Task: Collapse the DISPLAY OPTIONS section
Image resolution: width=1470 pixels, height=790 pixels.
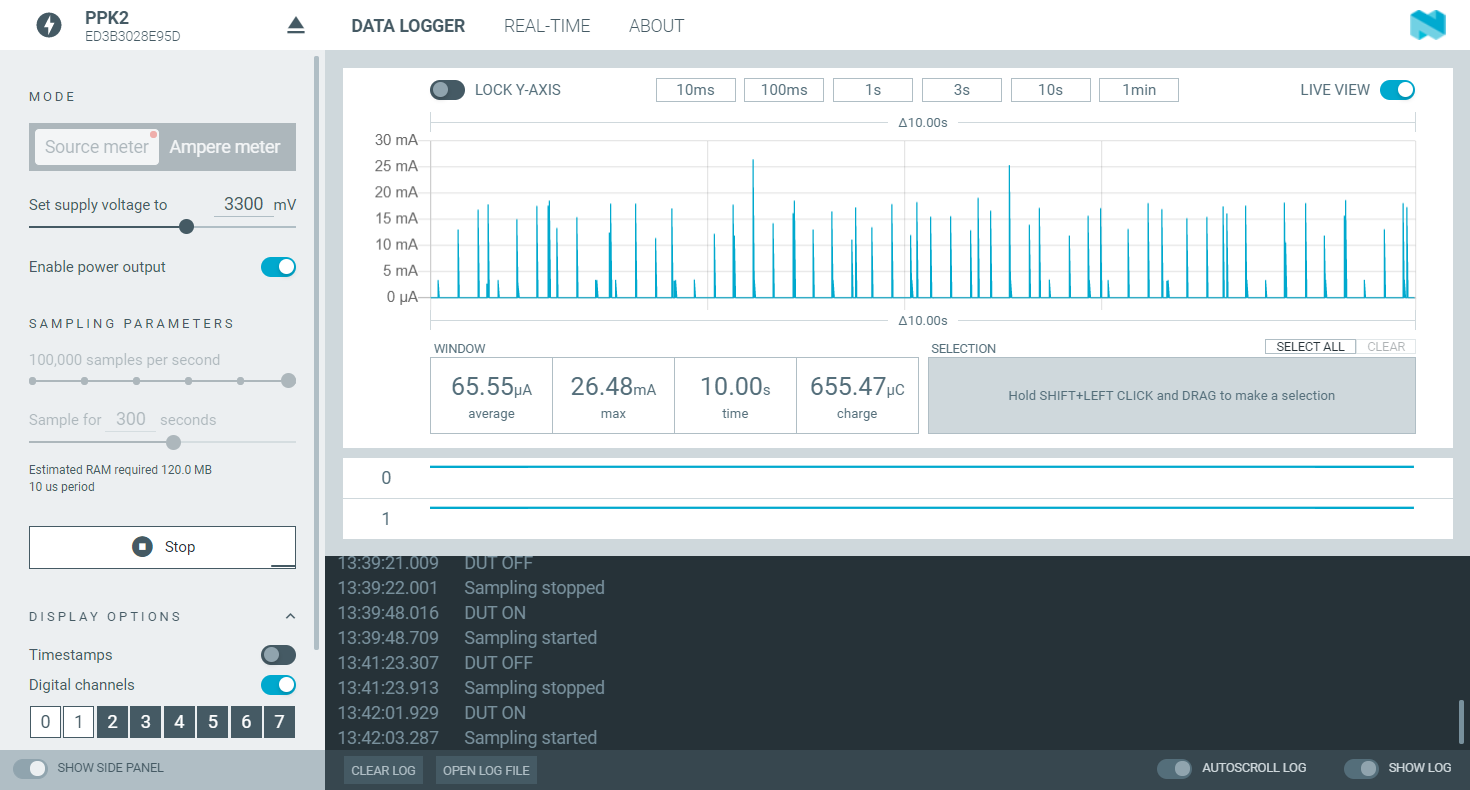Action: point(290,616)
